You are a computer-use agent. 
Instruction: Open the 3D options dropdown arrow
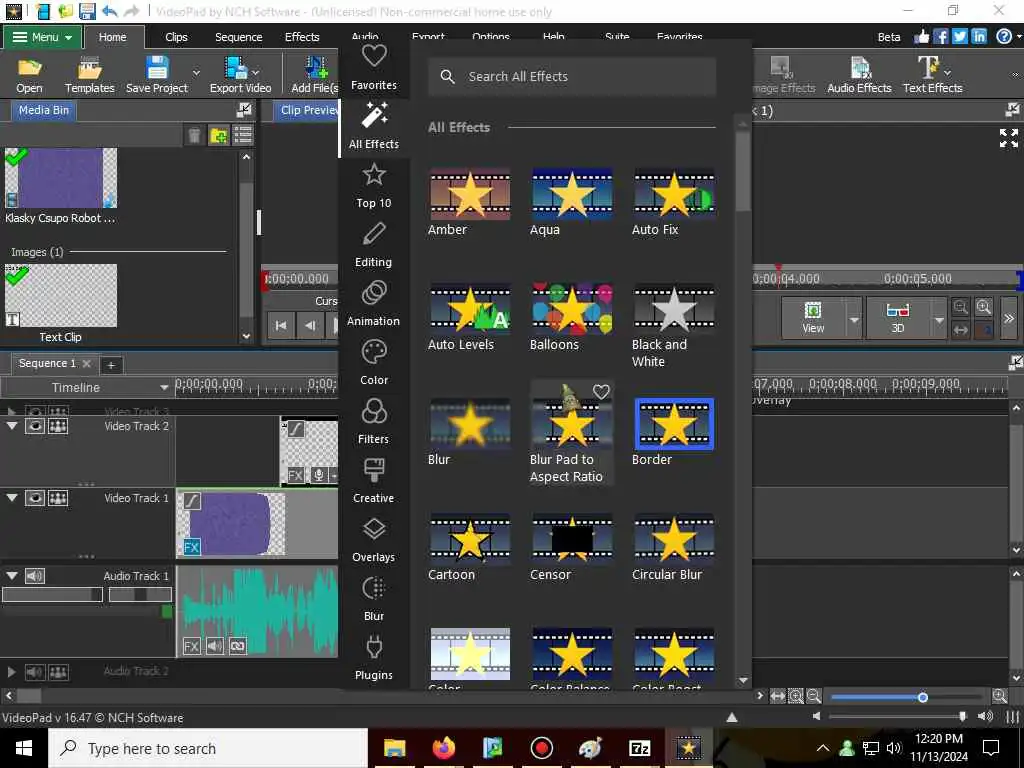pos(939,319)
